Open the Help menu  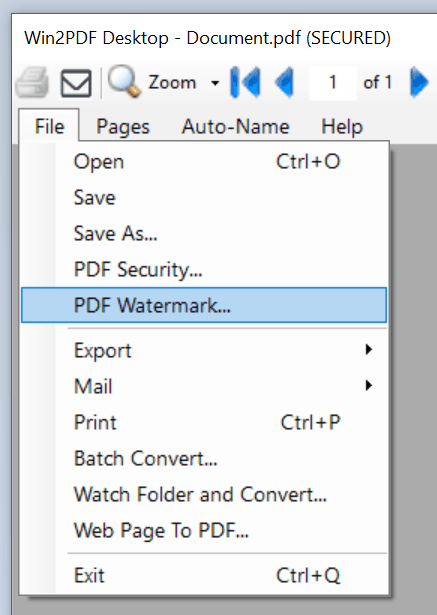point(342,127)
